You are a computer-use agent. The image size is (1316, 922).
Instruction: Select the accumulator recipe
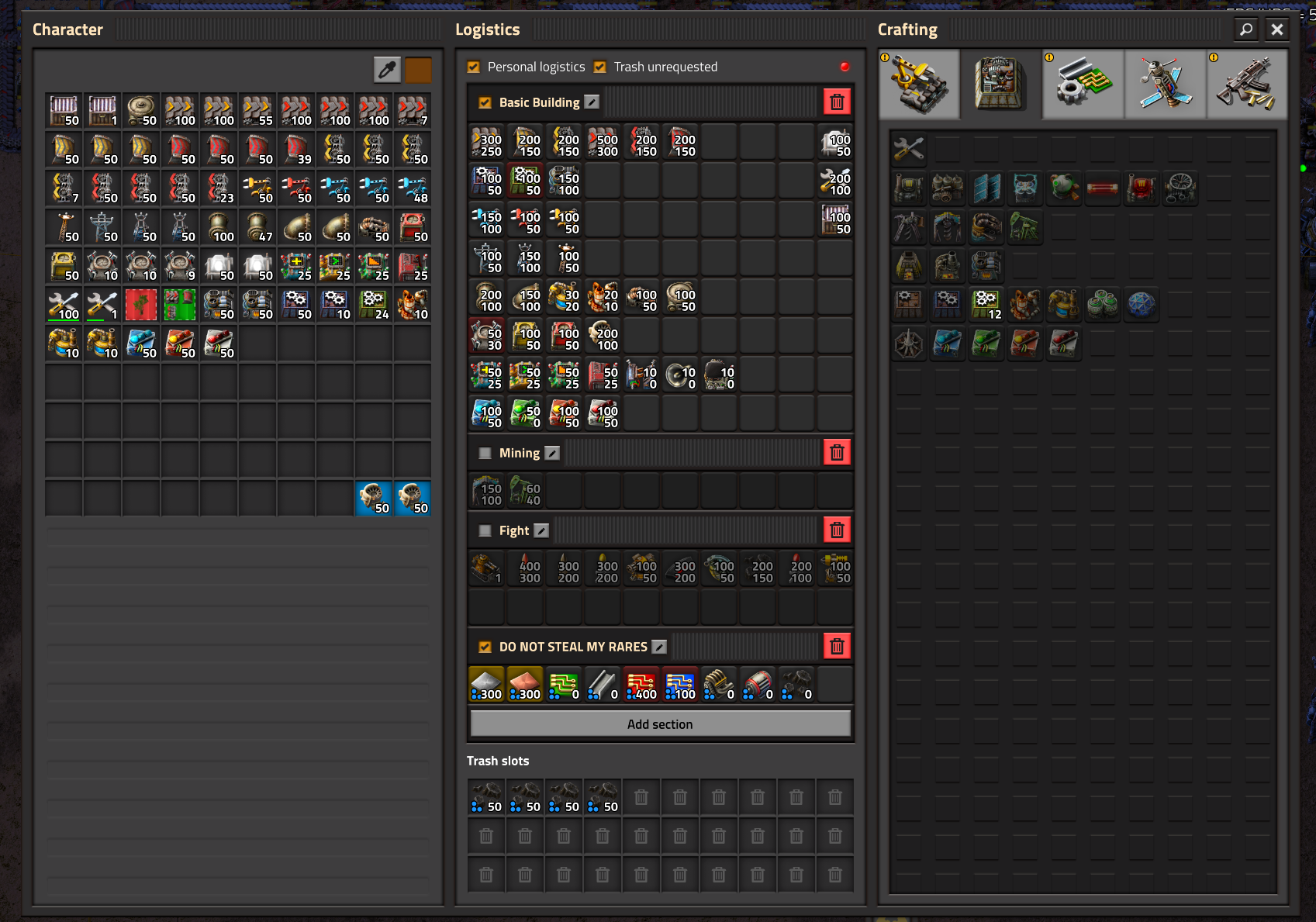pos(1025,188)
